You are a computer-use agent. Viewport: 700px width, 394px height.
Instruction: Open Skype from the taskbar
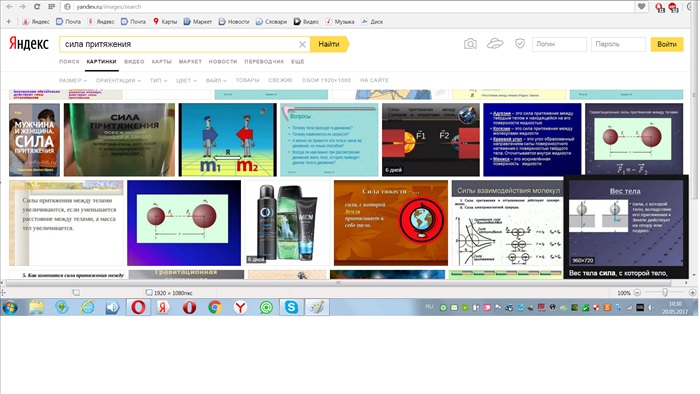pyautogui.click(x=292, y=307)
